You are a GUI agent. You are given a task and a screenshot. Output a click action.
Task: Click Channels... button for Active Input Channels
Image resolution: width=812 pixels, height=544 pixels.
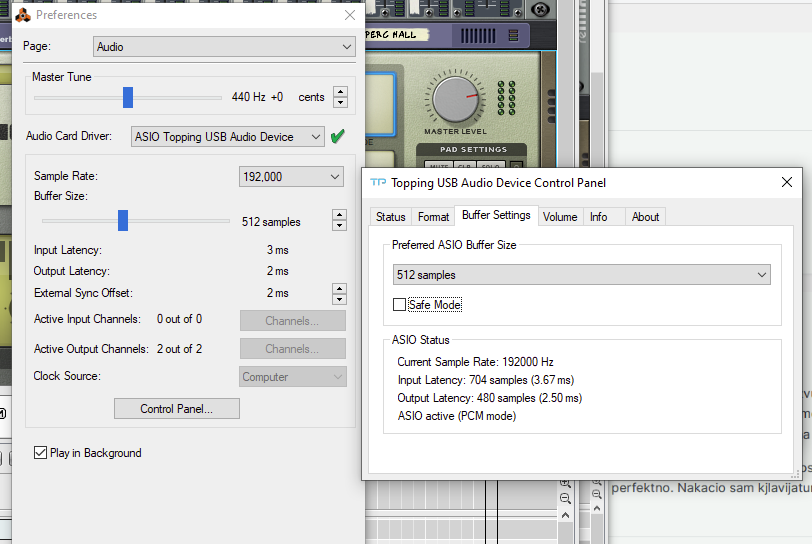293,321
